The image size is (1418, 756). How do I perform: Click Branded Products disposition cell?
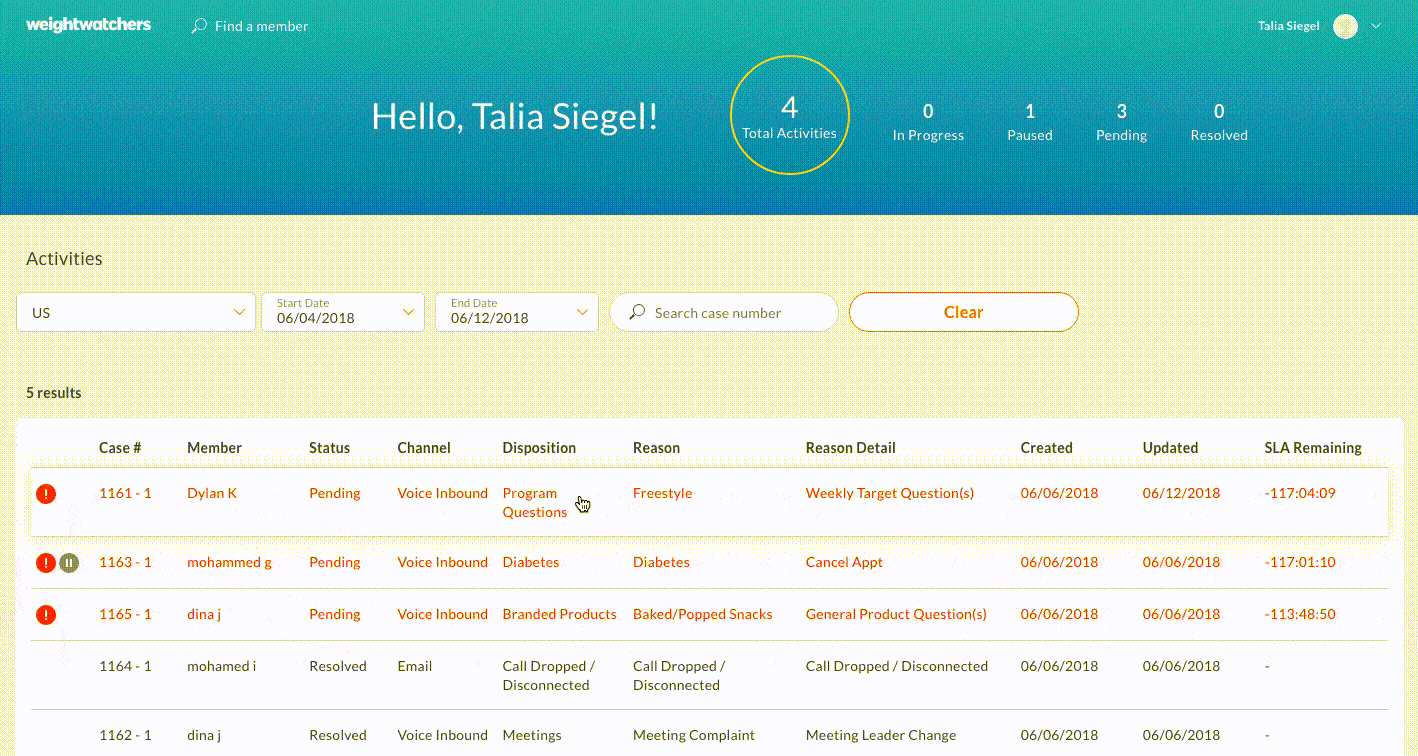click(x=560, y=614)
